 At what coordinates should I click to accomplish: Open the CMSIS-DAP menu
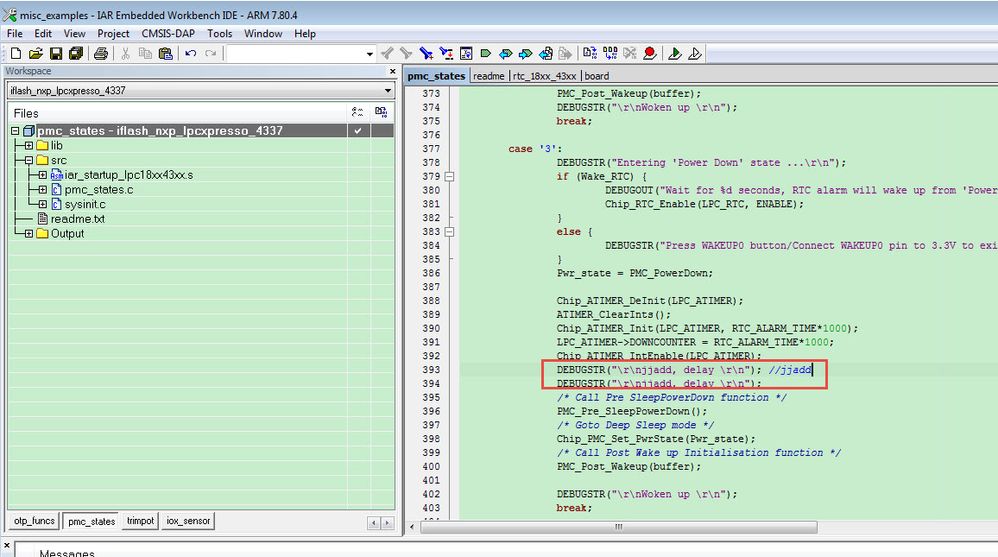168,34
